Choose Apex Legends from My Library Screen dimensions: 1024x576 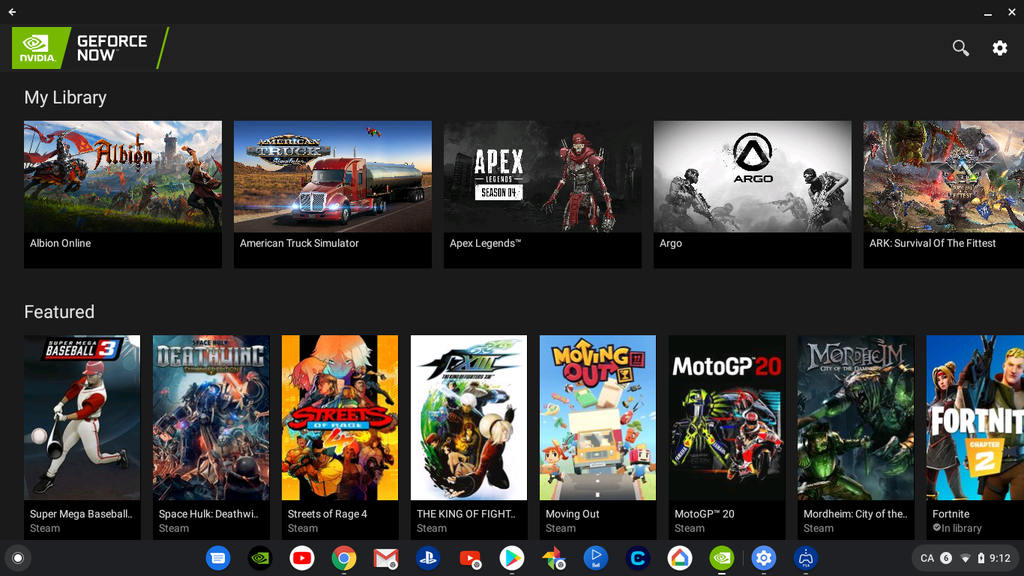click(542, 193)
